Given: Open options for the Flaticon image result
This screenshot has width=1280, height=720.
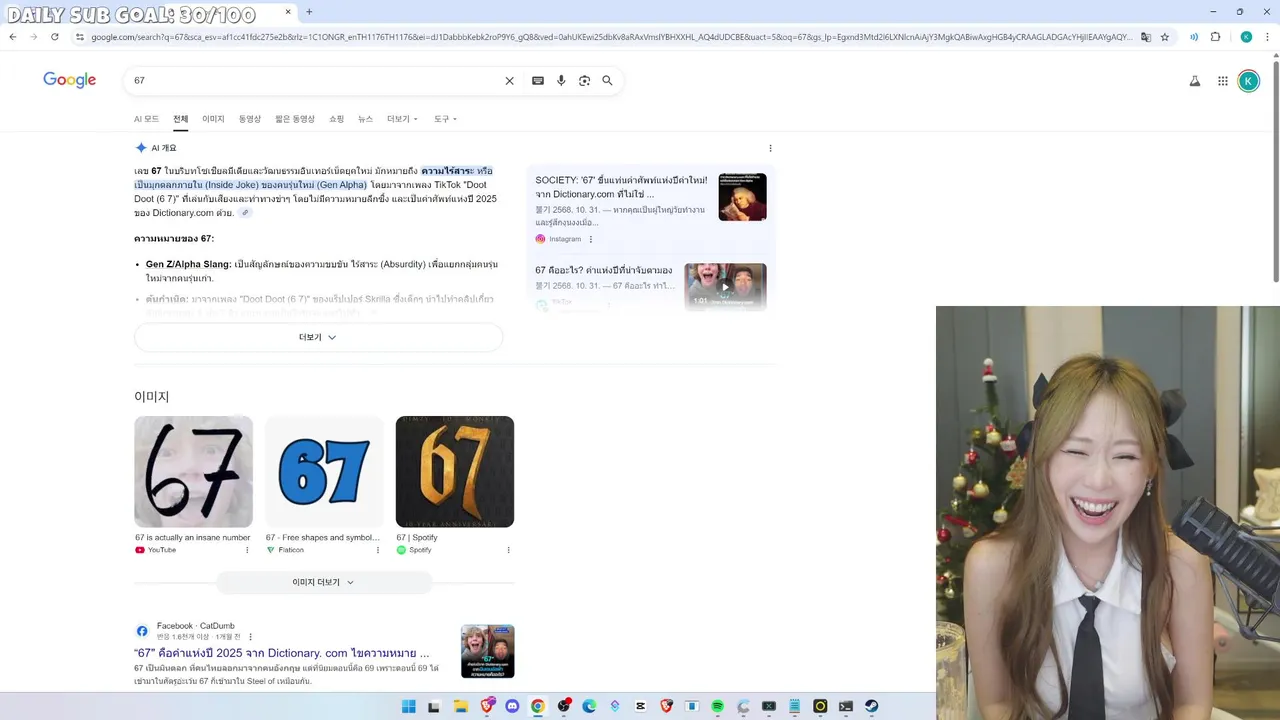Looking at the screenshot, I should [378, 550].
